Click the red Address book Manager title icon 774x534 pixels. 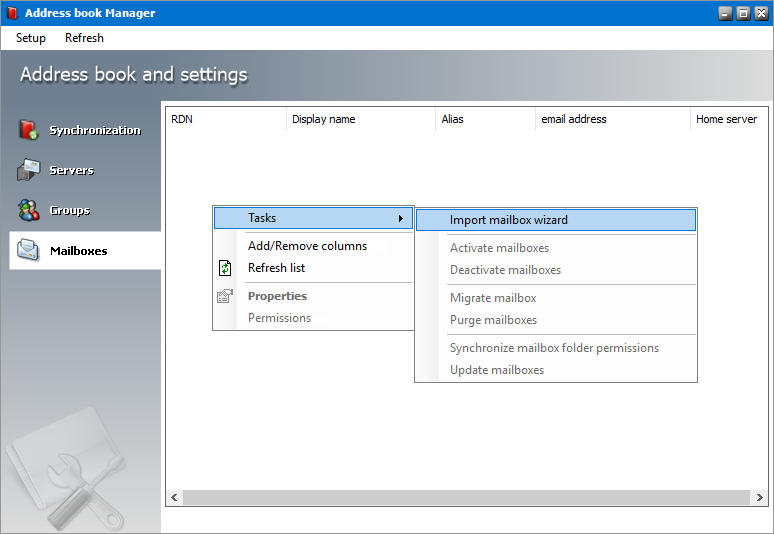(x=11, y=13)
